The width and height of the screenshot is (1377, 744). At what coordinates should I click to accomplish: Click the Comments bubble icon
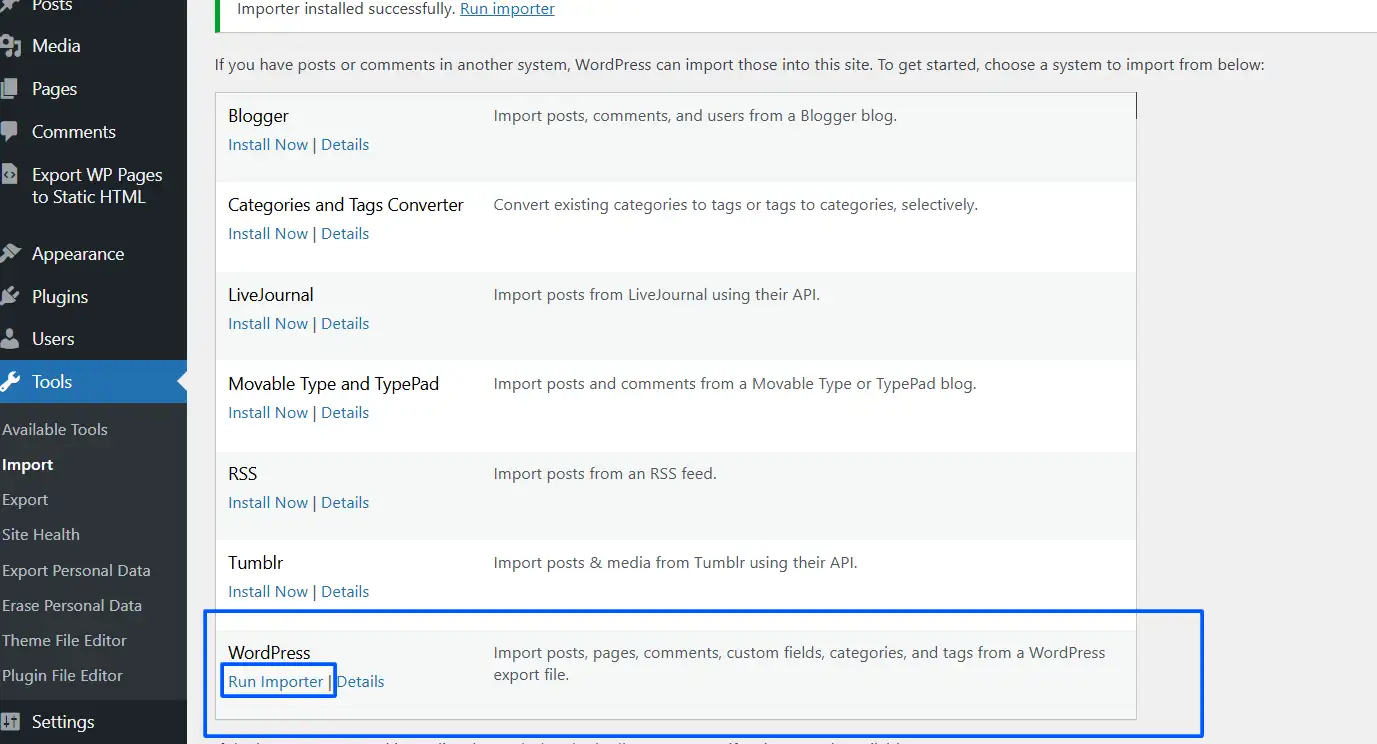tap(9, 132)
